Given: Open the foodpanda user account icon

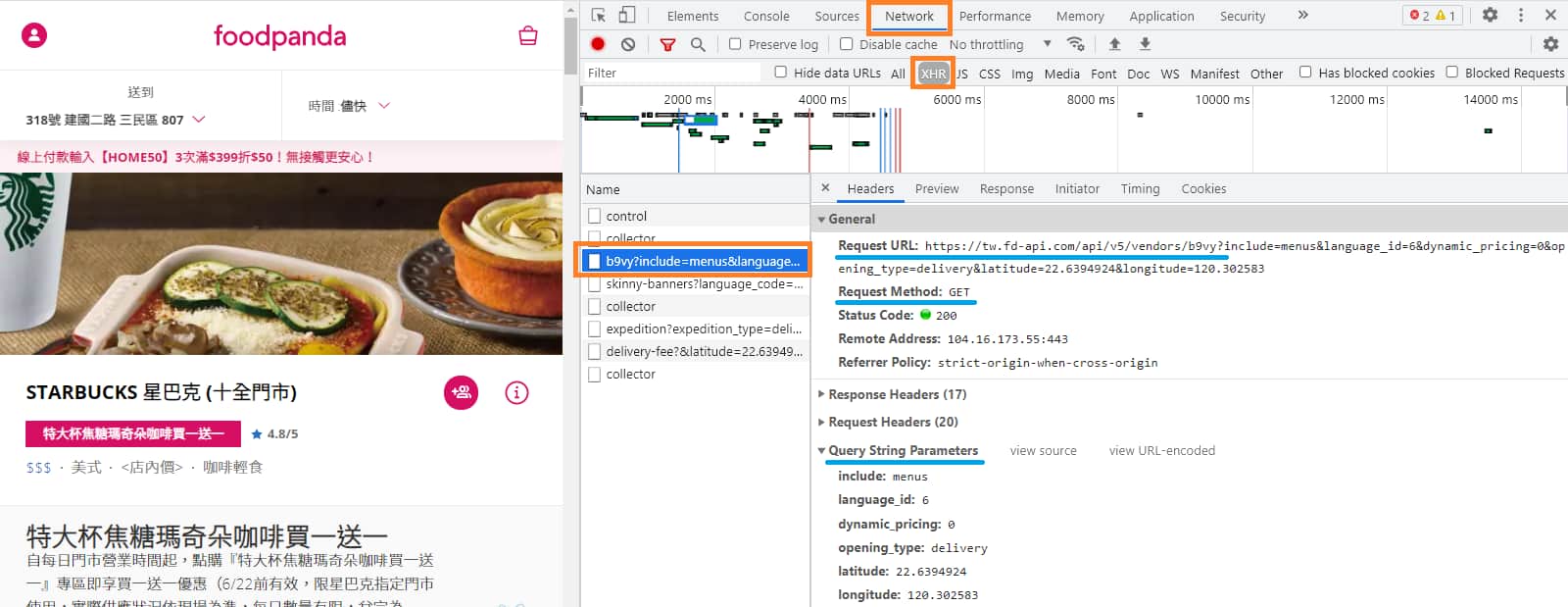Looking at the screenshot, I should point(34,36).
